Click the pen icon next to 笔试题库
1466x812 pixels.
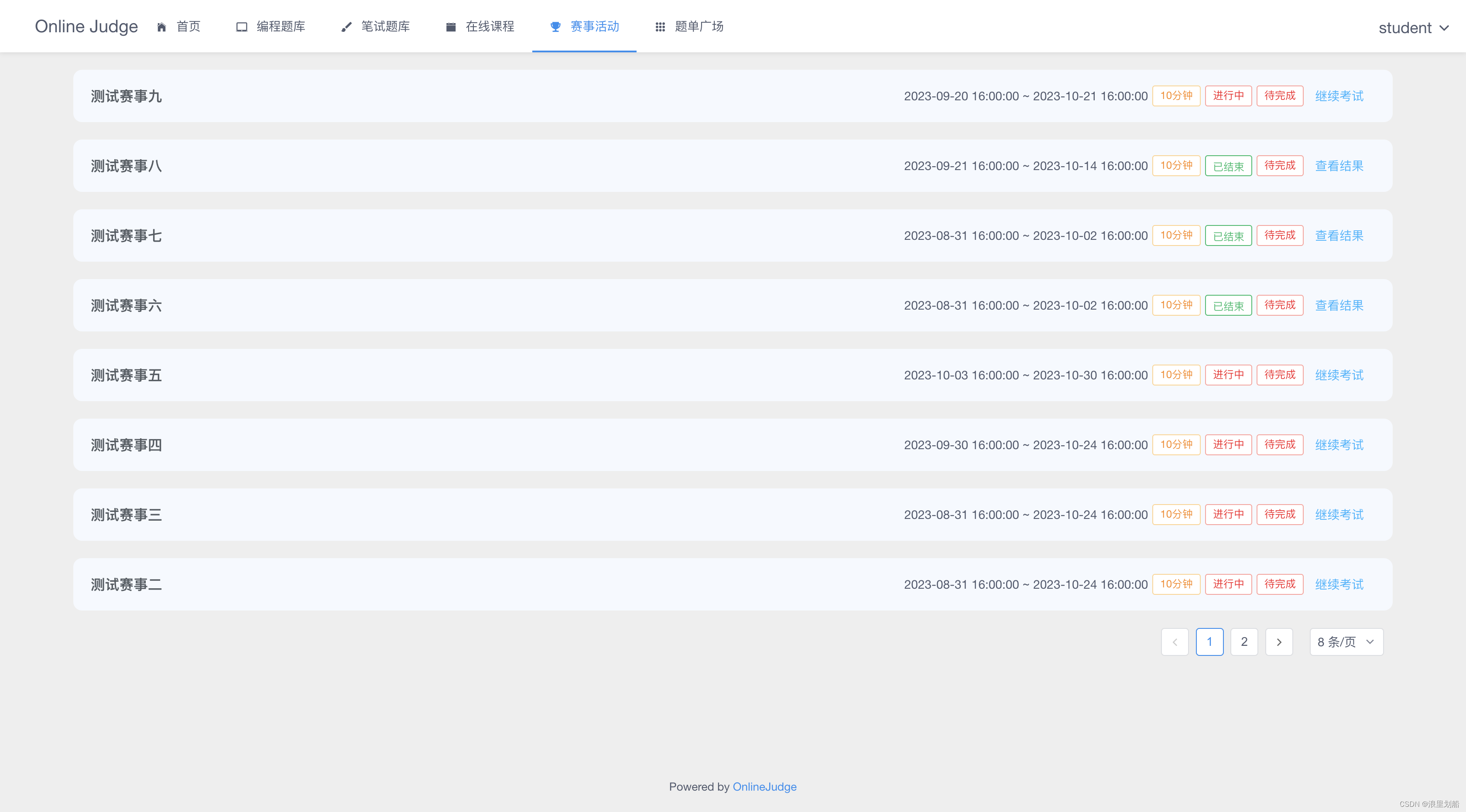[x=346, y=26]
